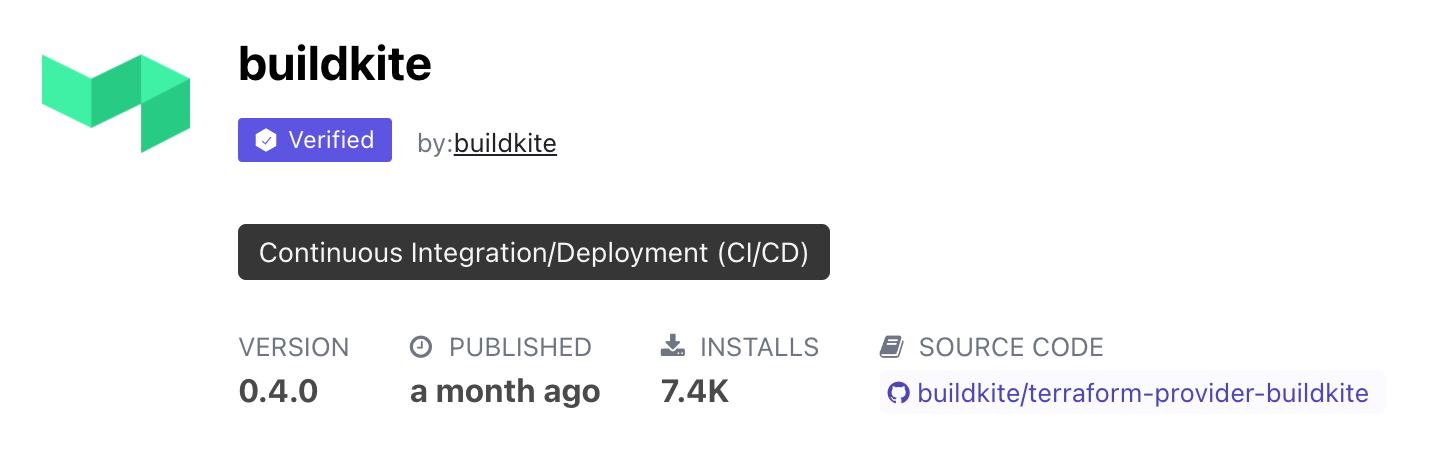Click the clock icon beside PUBLISHED
The image size is (1438, 460).
click(422, 347)
